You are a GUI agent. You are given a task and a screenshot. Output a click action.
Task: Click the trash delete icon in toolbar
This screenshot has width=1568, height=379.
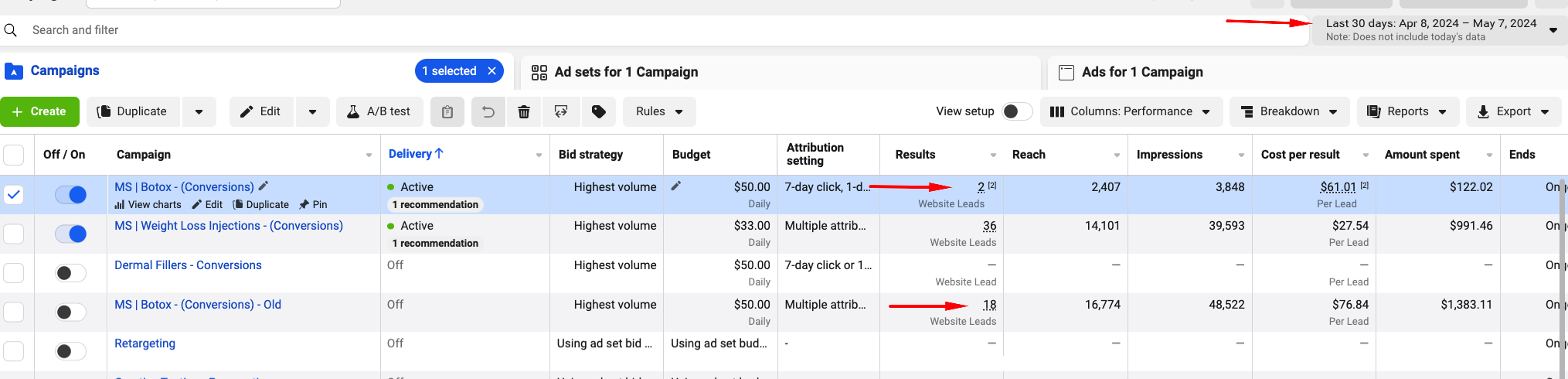pyautogui.click(x=524, y=111)
